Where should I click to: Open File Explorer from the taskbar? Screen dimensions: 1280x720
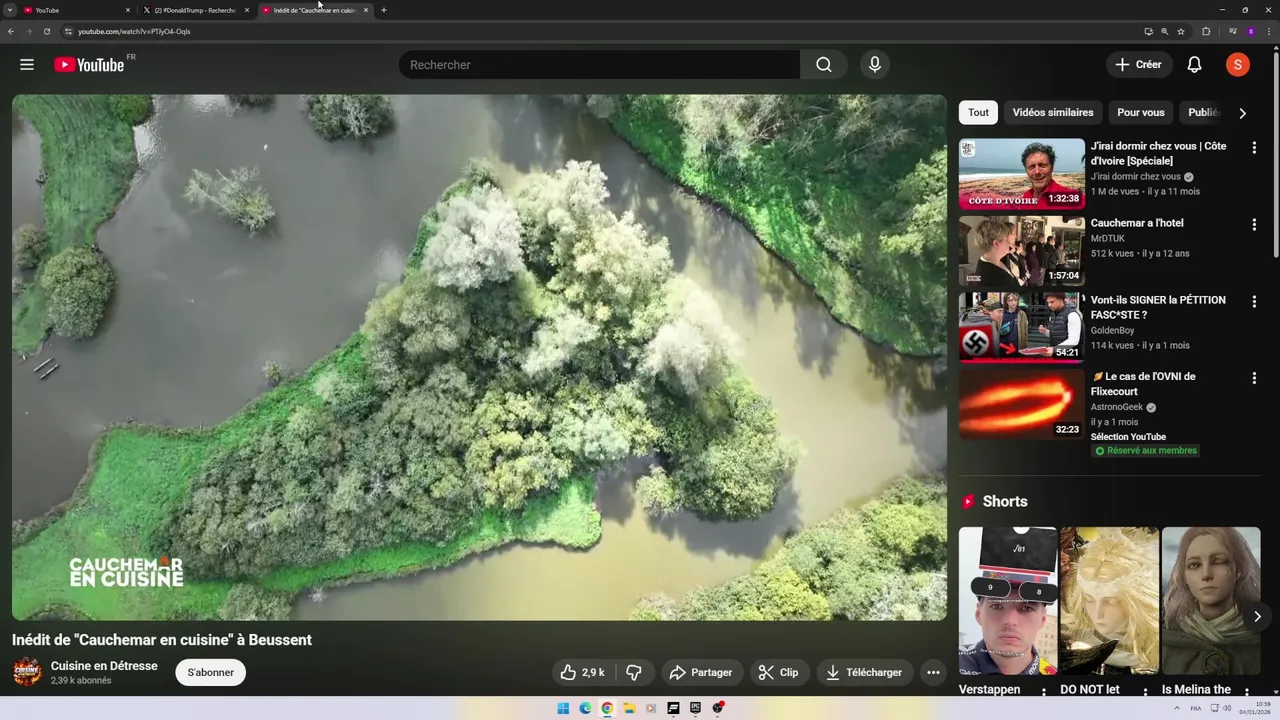tap(629, 708)
